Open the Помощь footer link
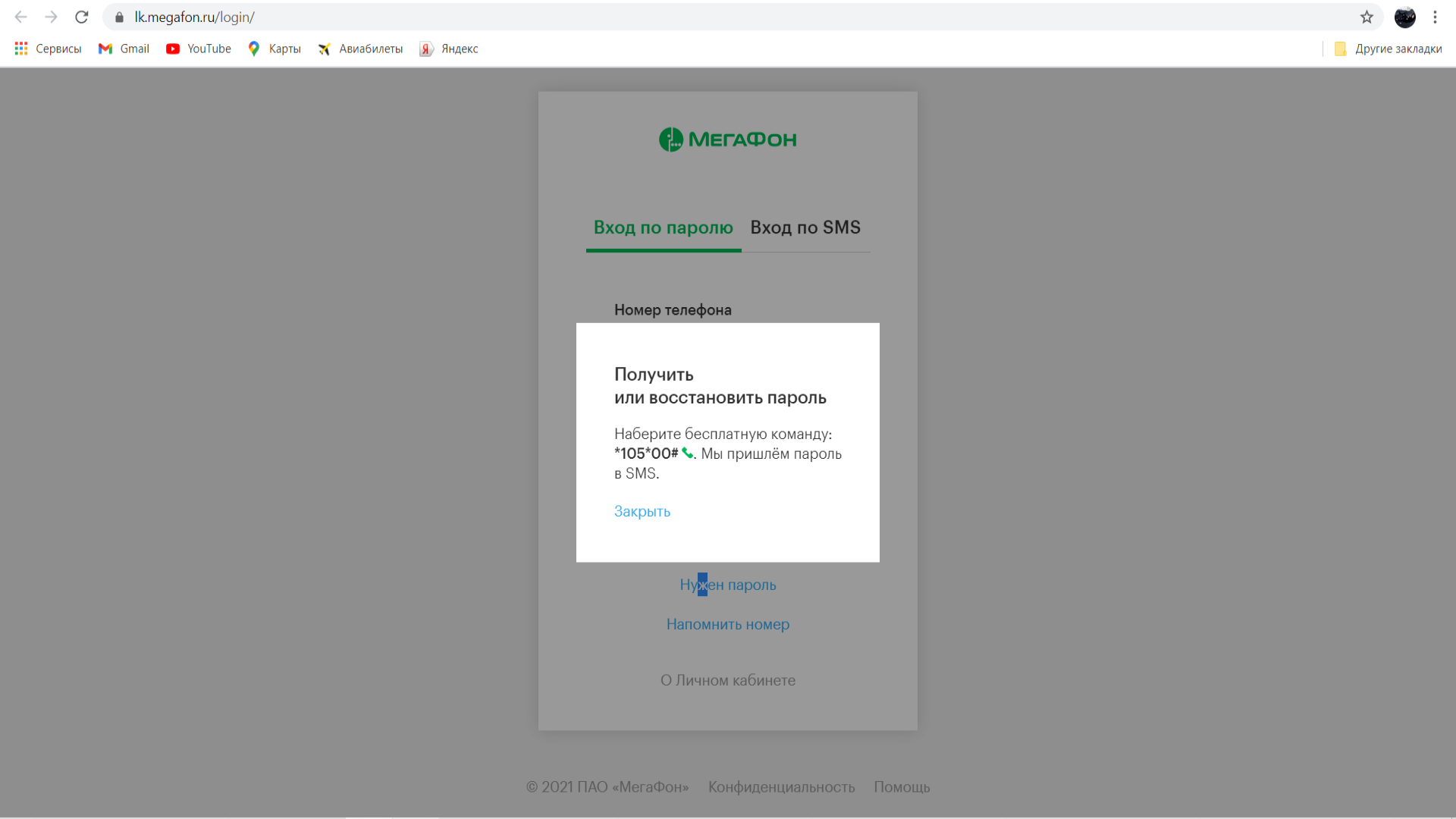This screenshot has width=1456, height=819. (x=902, y=787)
